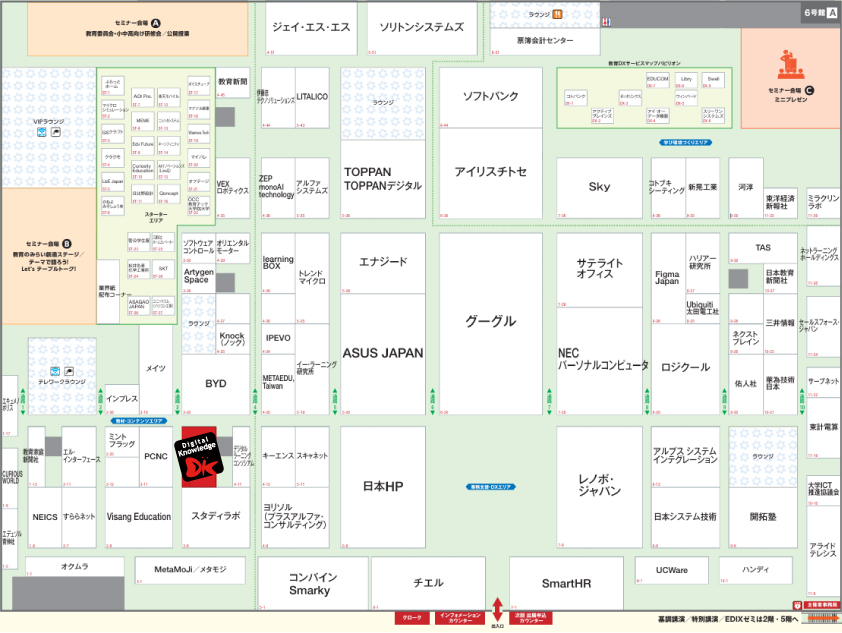Viewport: 842px width, 633px height.
Task: Click the 教材・コンテンツエリア blue label
Action: coord(139,421)
